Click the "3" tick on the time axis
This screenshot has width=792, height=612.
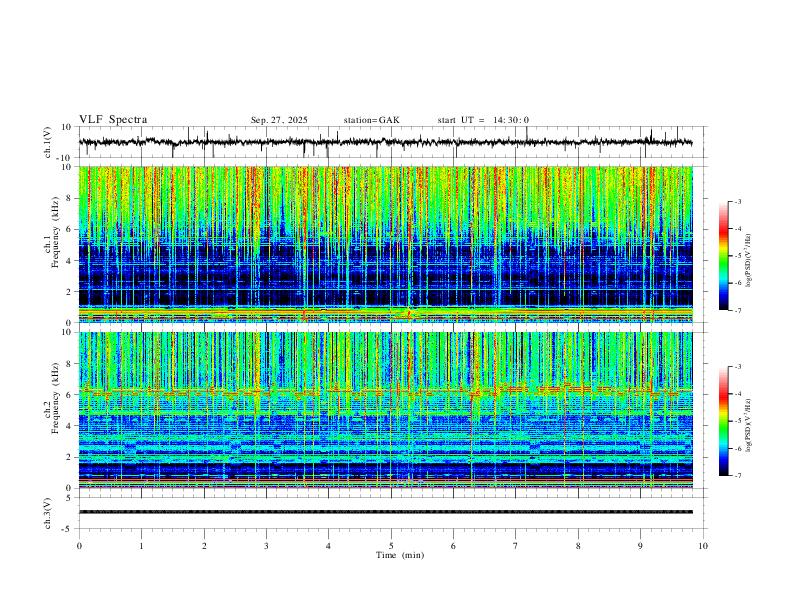266,546
